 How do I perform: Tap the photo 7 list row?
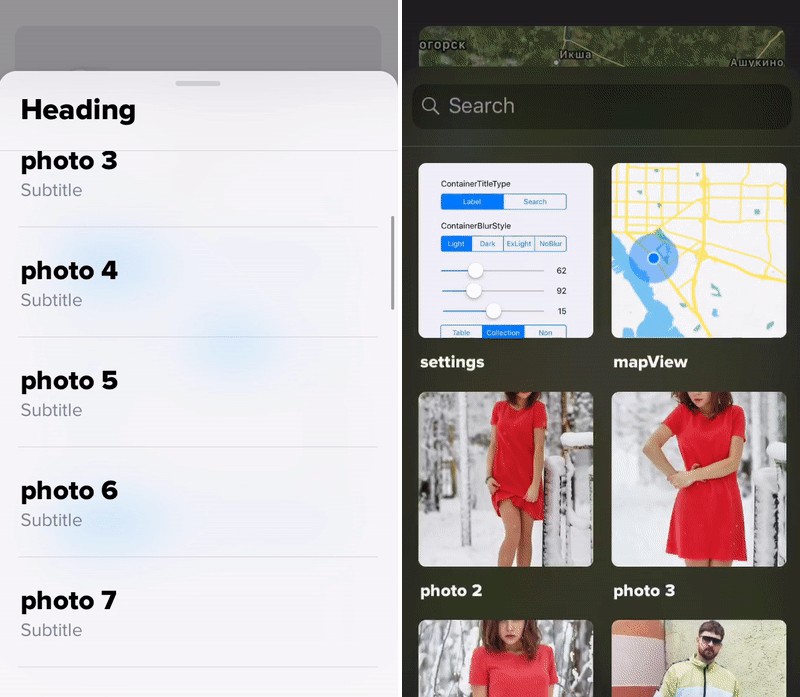(198, 613)
